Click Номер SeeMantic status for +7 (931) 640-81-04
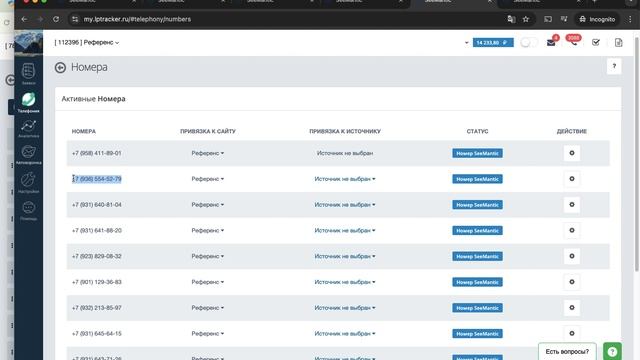 (x=477, y=204)
